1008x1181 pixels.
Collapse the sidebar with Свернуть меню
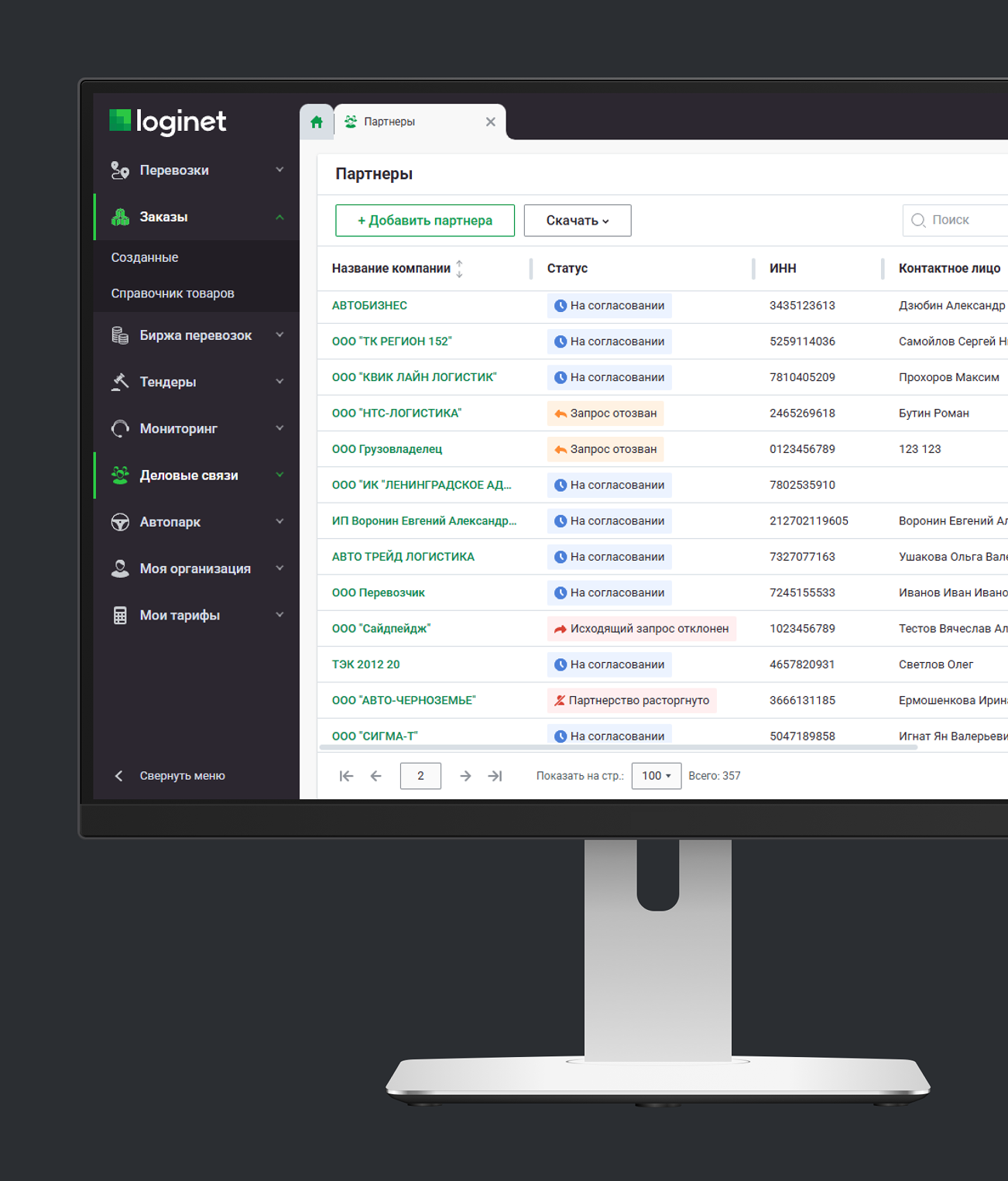tap(170, 776)
